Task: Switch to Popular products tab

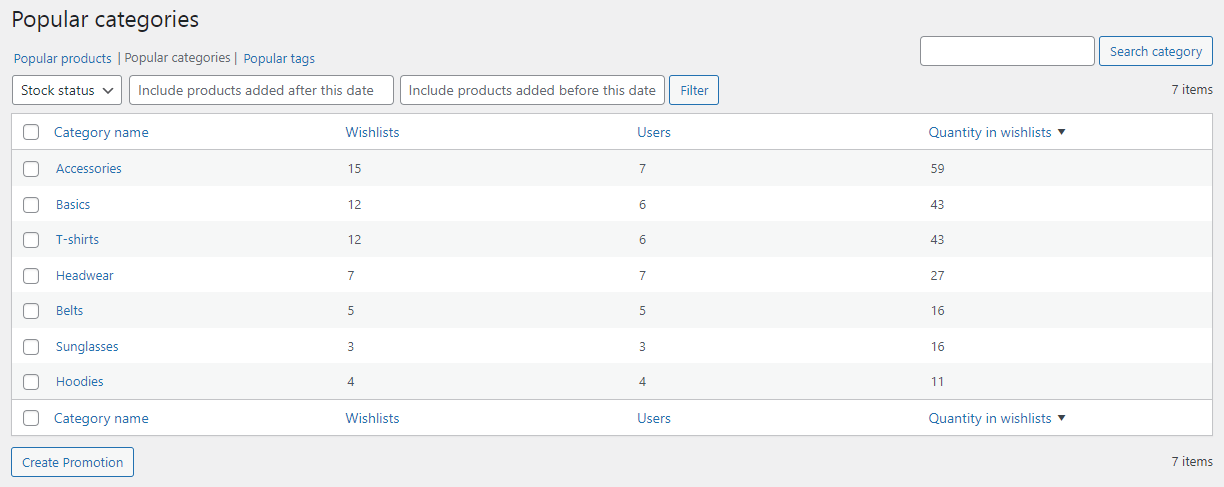Action: click(63, 59)
